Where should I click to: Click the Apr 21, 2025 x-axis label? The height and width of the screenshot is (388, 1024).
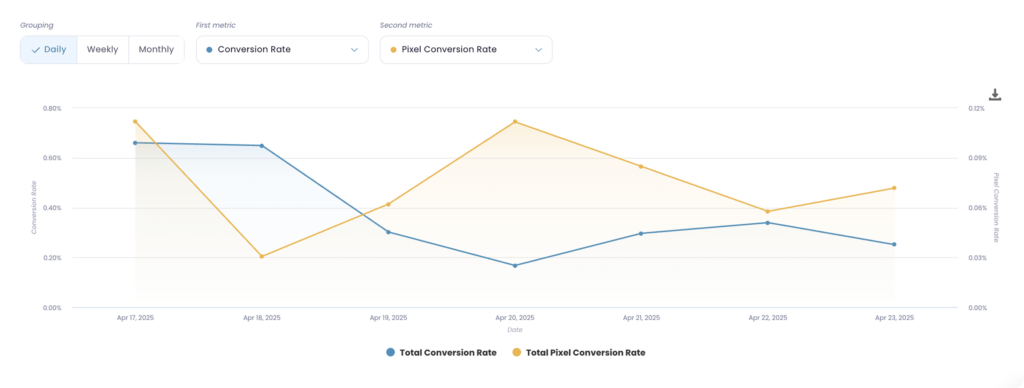(x=641, y=318)
